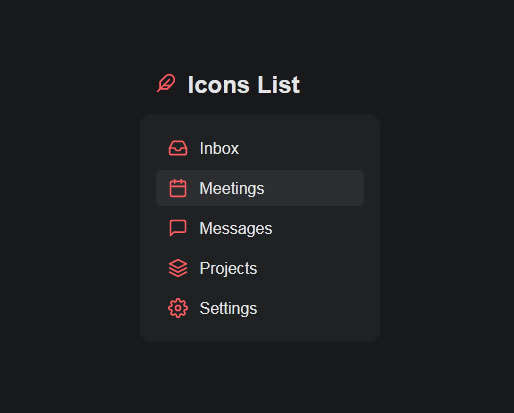Click the word "Icons" in the heading
Image resolution: width=514 pixels, height=413 pixels.
(x=218, y=85)
